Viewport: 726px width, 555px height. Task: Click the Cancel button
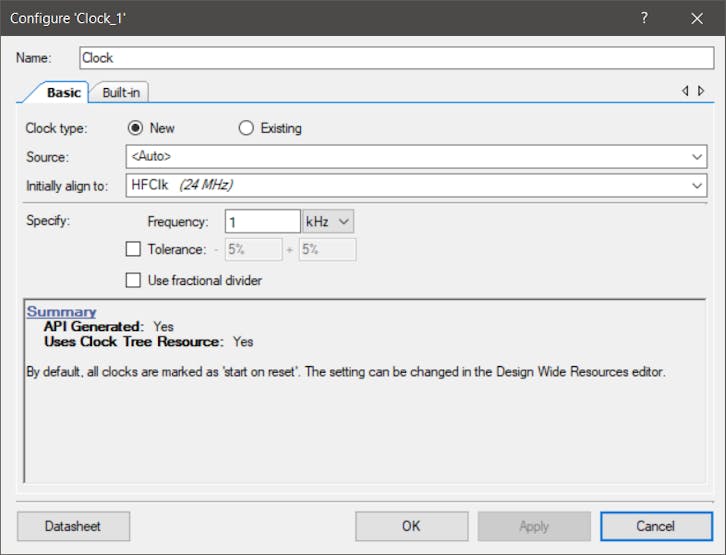[x=655, y=526]
